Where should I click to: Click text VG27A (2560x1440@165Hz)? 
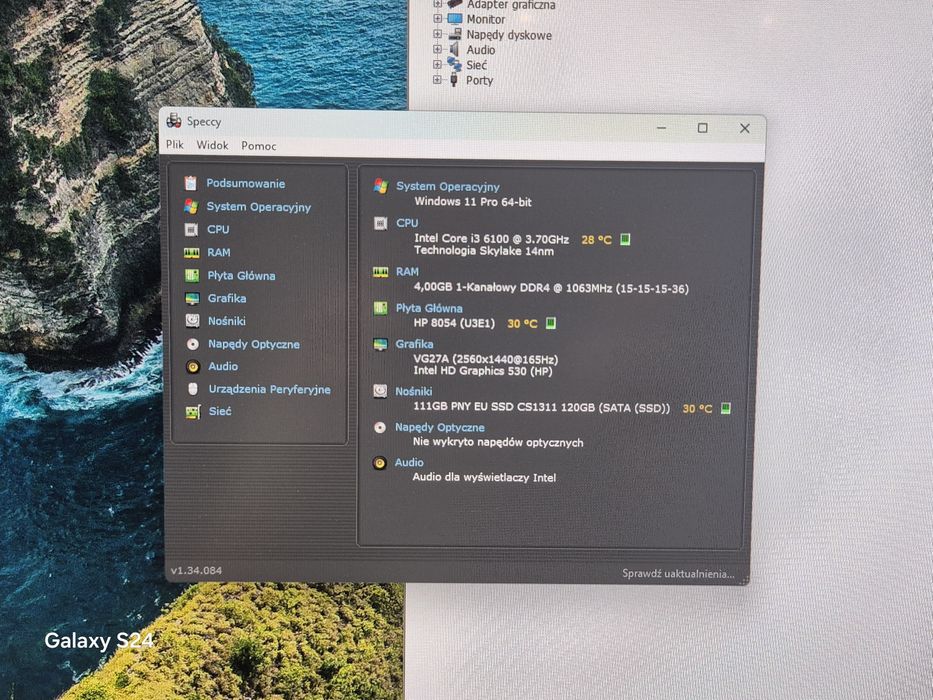tap(486, 360)
